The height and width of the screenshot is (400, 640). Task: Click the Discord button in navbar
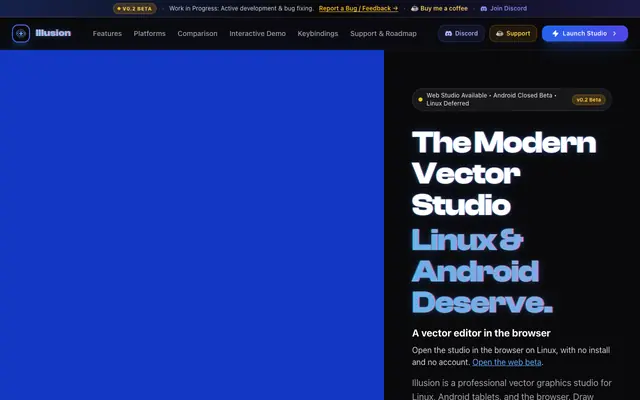[x=461, y=33]
